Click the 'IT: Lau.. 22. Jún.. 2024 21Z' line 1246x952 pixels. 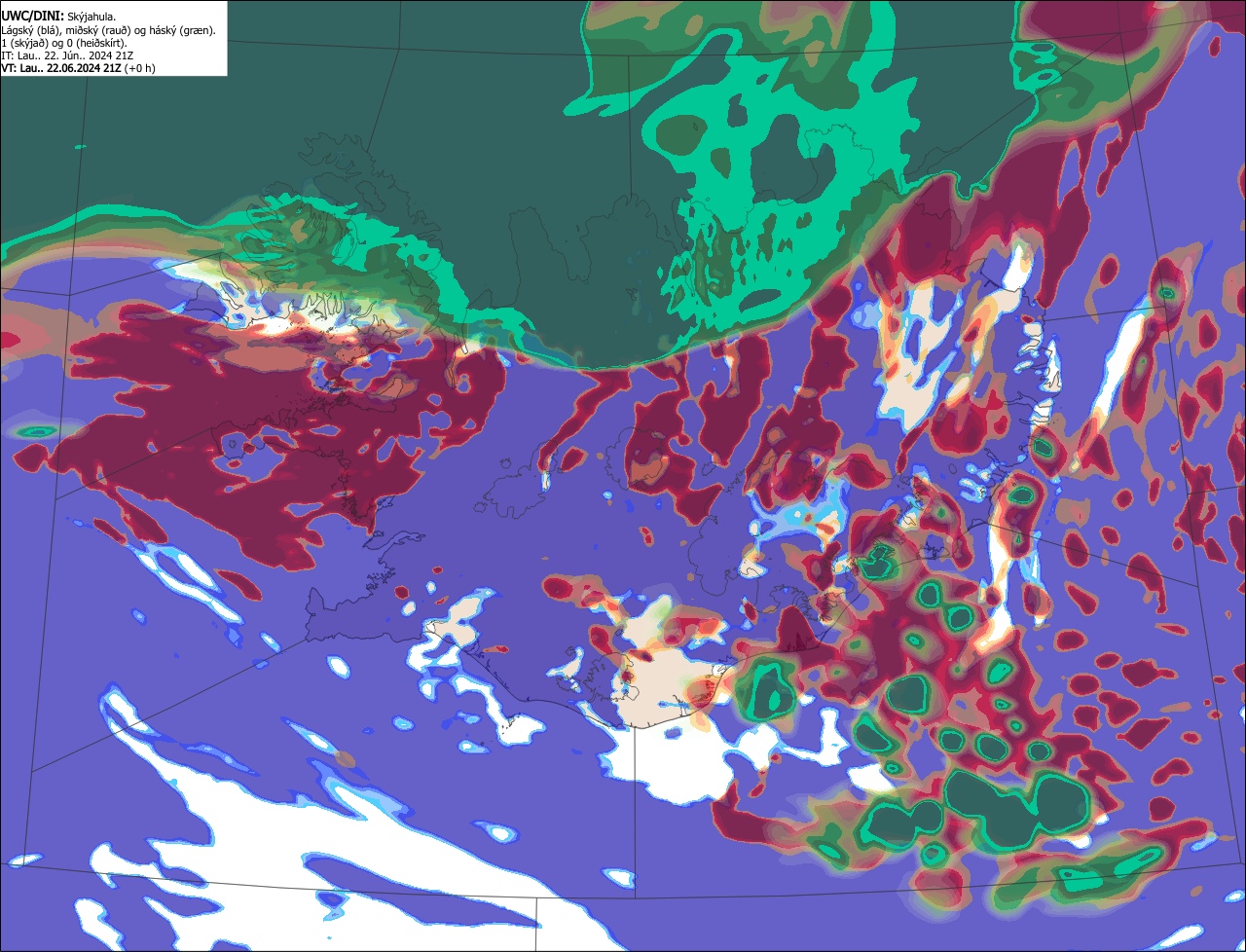pos(67,55)
